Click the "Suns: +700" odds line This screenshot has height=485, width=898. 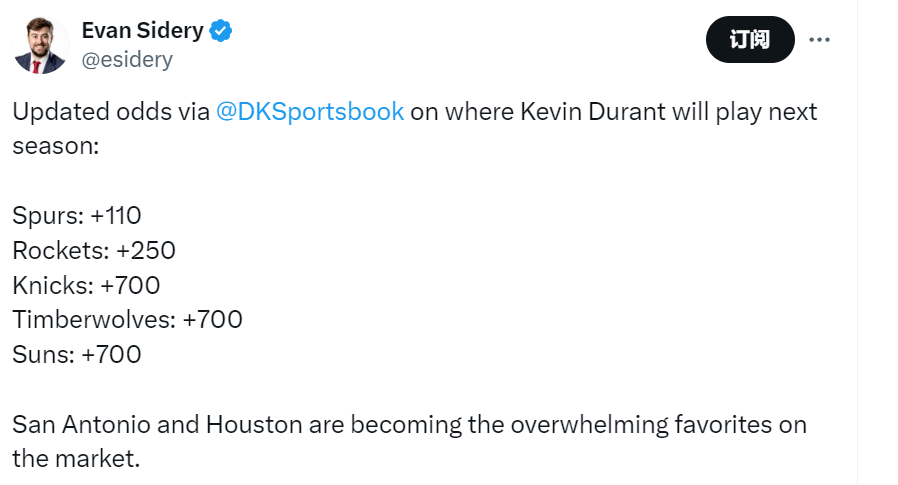point(77,354)
